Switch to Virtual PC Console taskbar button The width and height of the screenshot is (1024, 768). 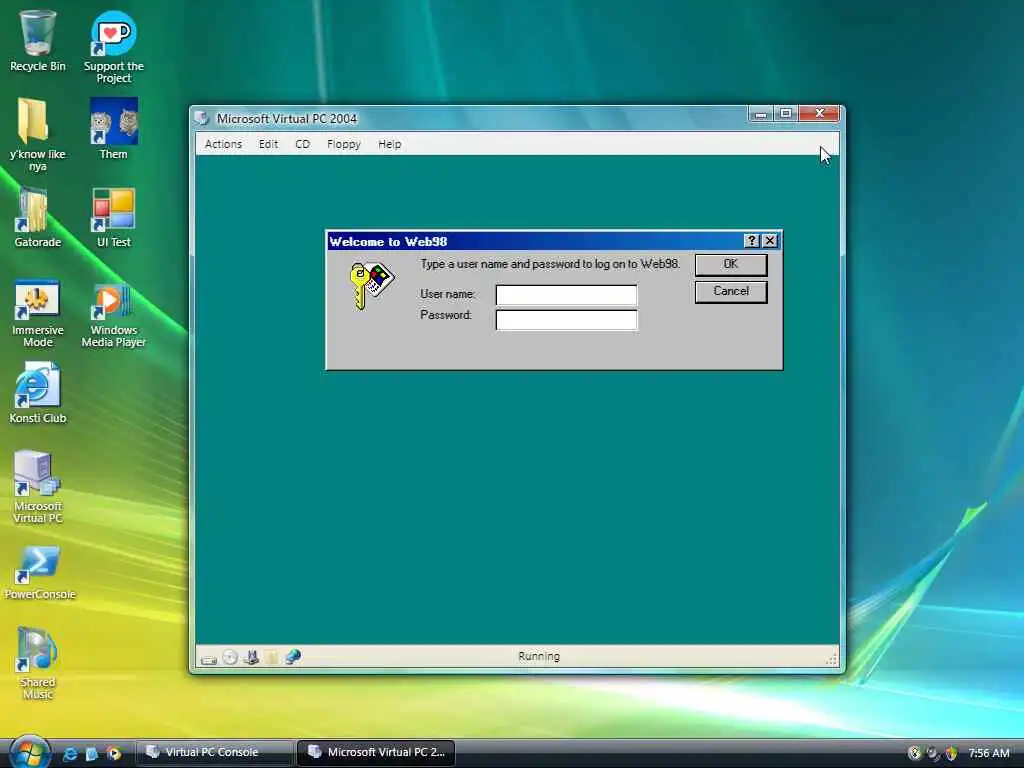point(214,752)
